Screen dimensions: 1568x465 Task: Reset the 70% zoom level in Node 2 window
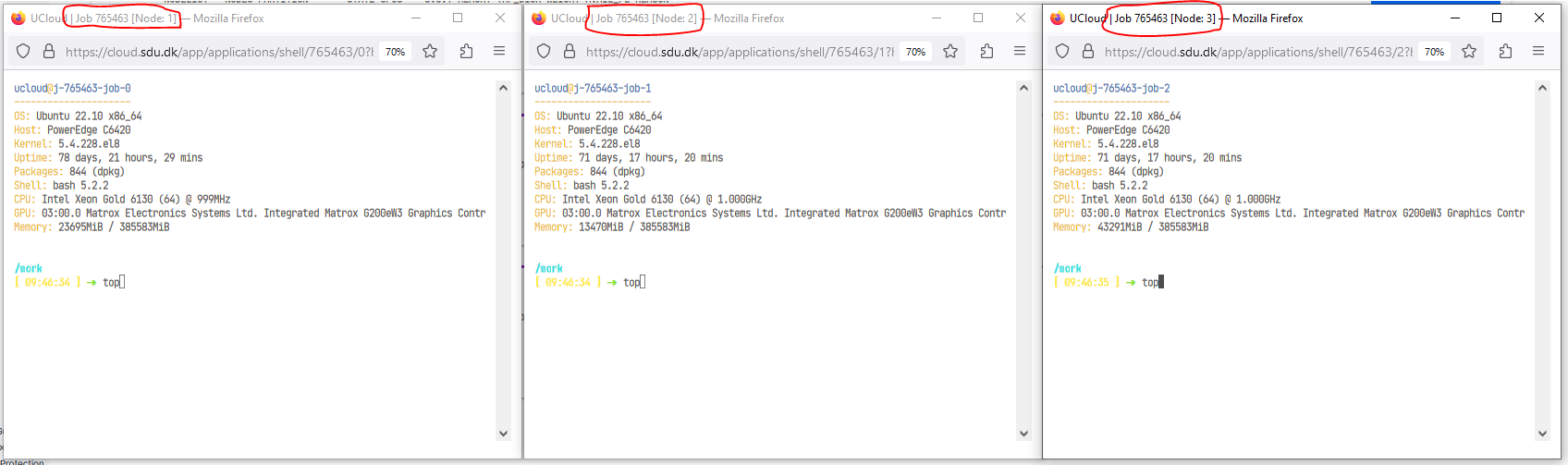(x=915, y=52)
